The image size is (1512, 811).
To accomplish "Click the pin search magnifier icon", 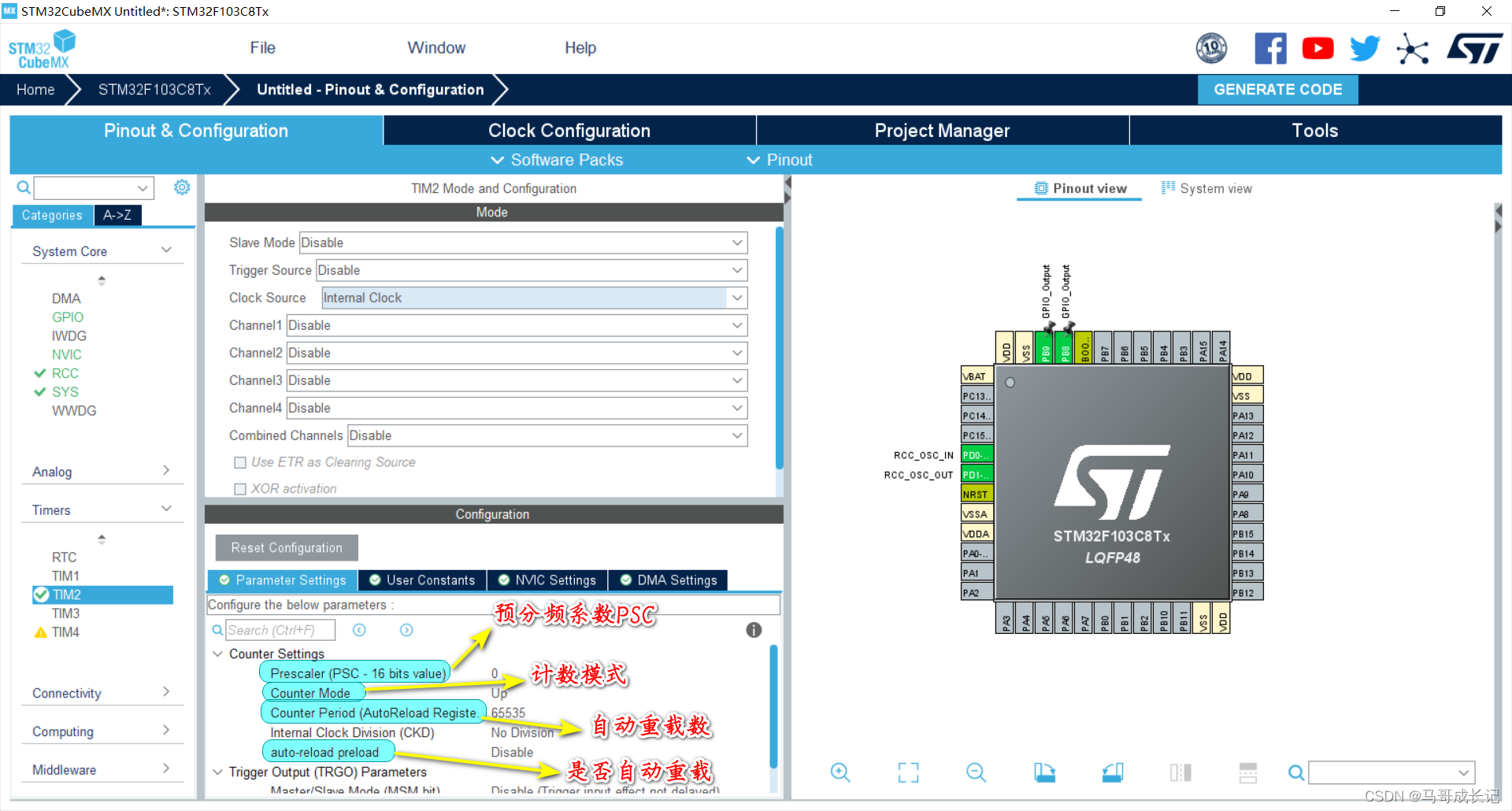I will point(1295,772).
